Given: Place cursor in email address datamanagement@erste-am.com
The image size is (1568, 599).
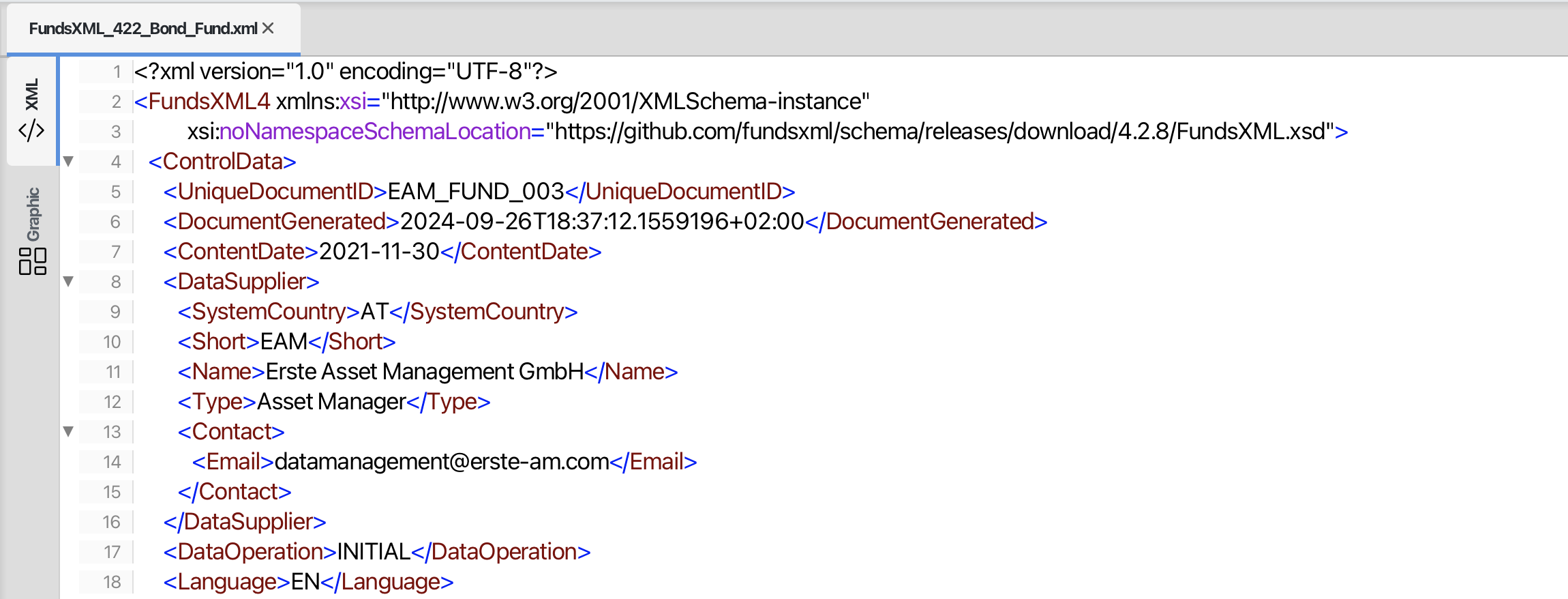Looking at the screenshot, I should coord(442,462).
